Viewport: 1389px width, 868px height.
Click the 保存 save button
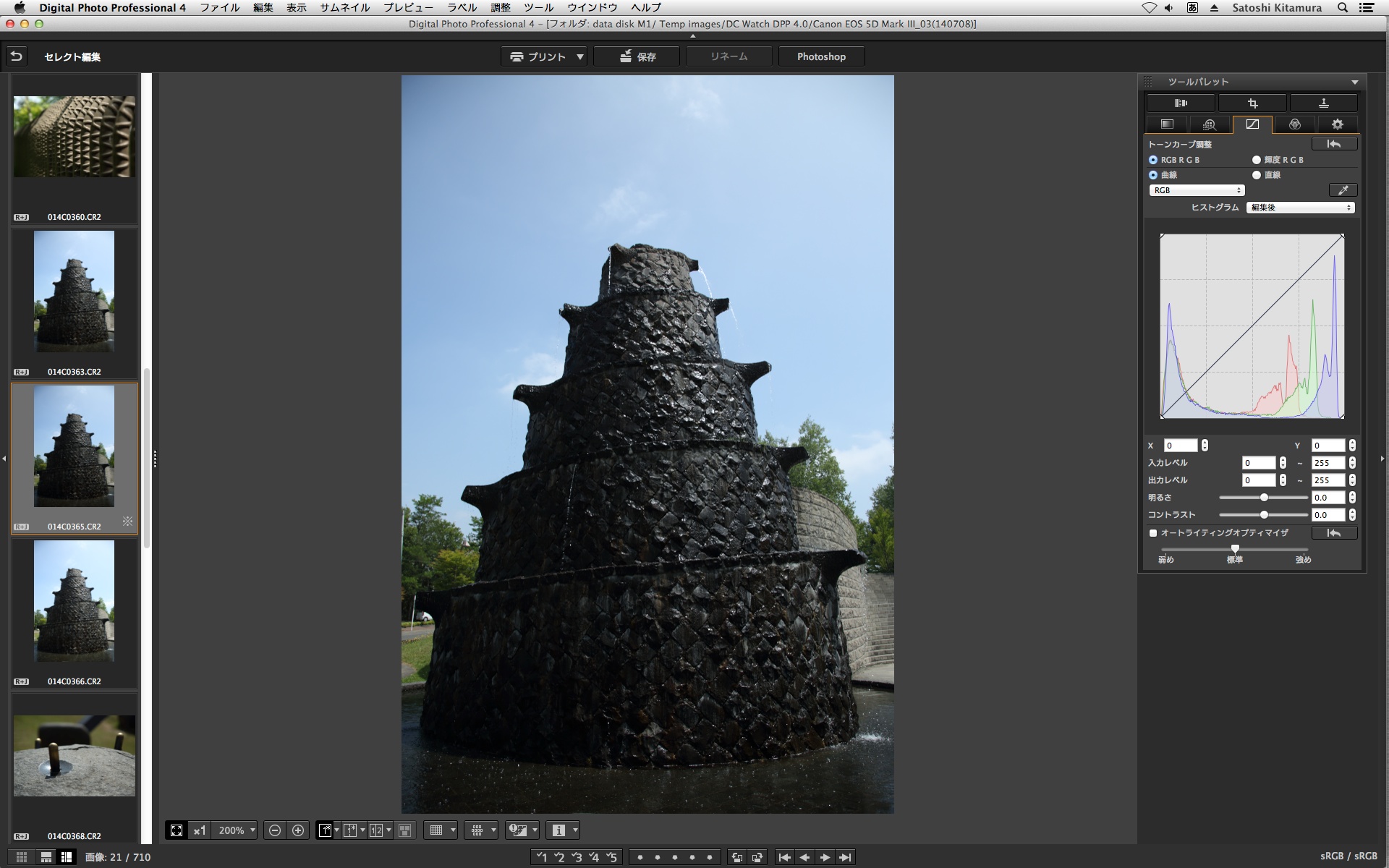click(637, 56)
